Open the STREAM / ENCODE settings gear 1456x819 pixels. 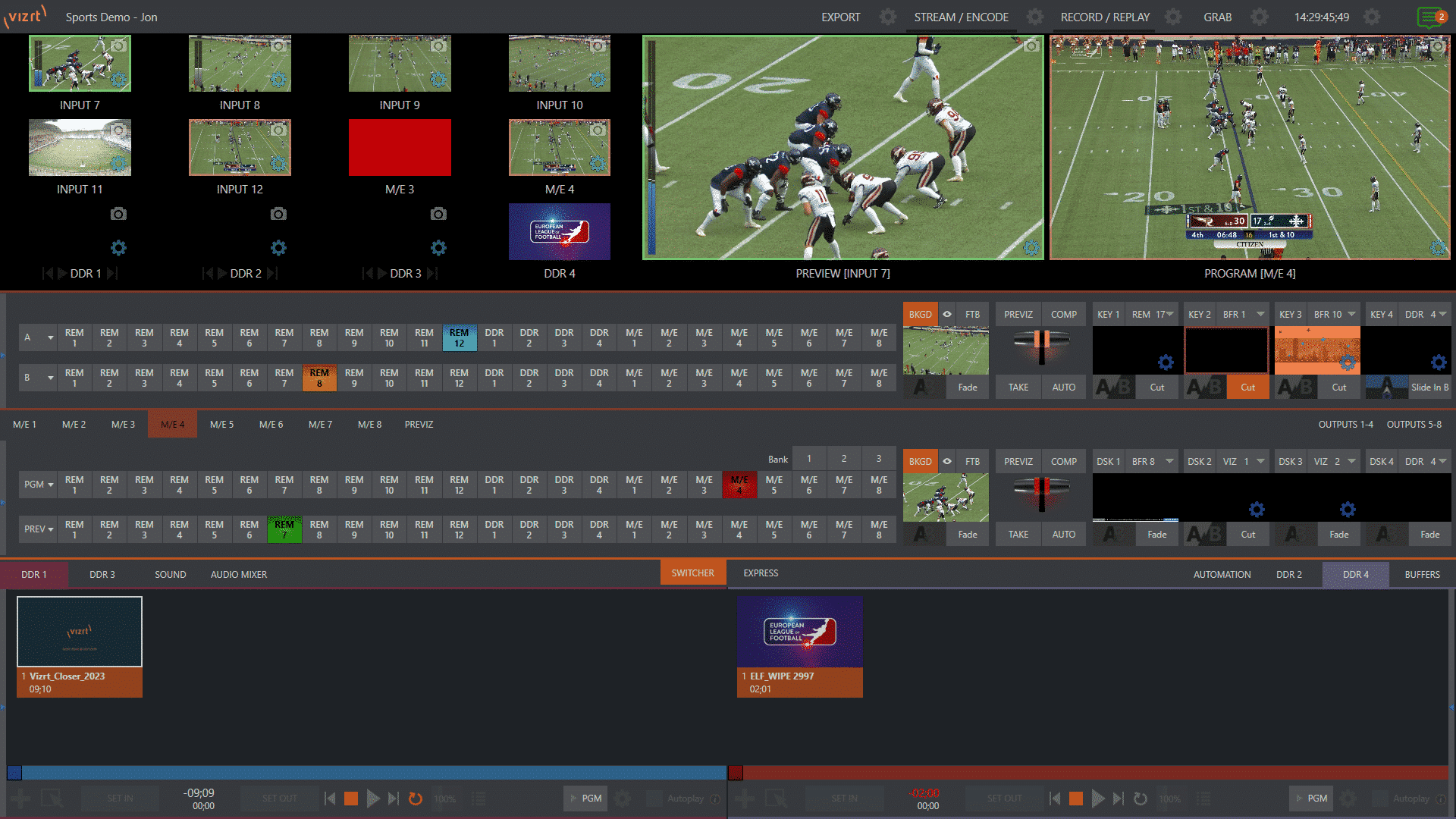point(1035,17)
